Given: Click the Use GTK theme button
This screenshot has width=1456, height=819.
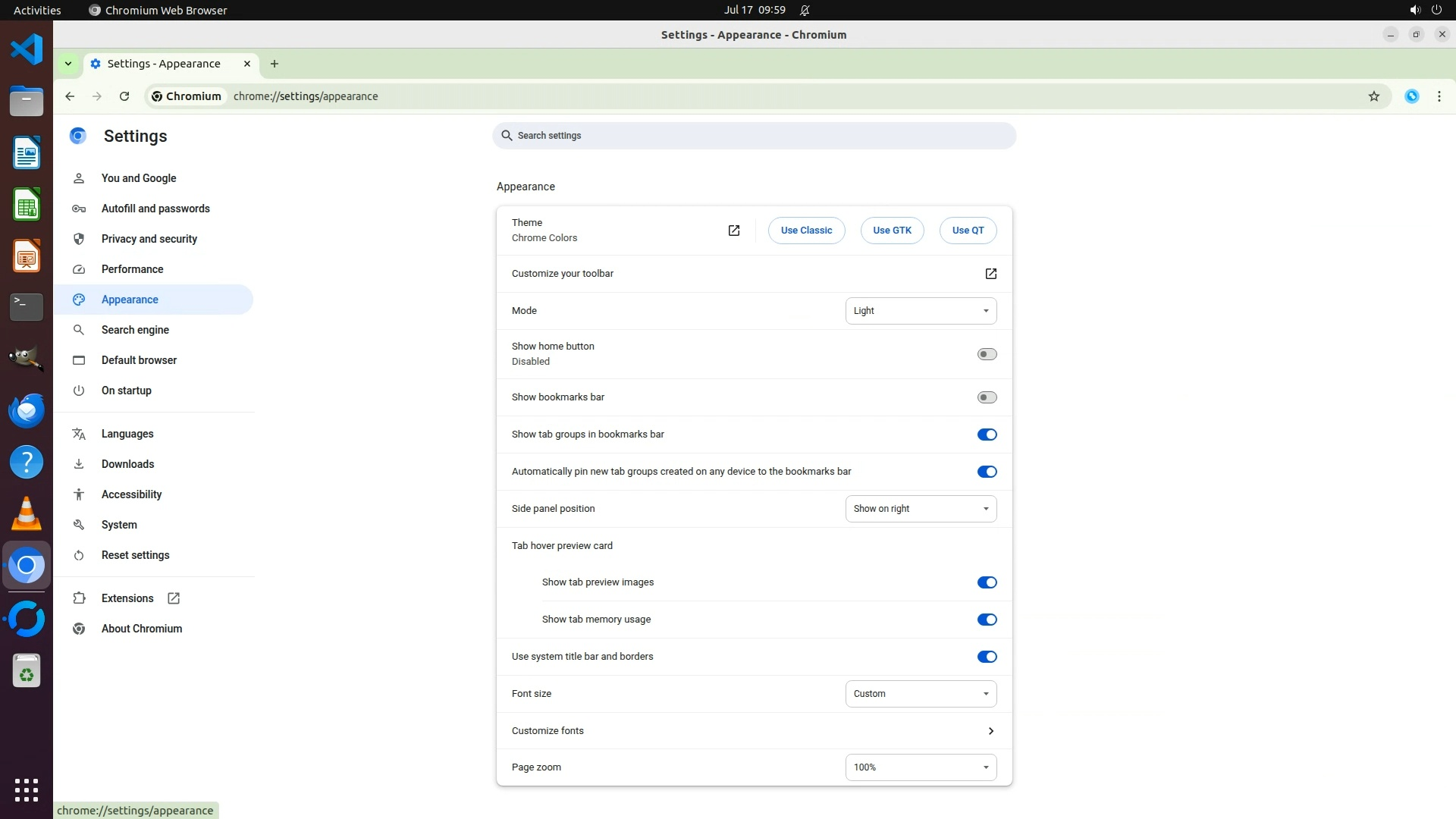Looking at the screenshot, I should click(x=892, y=231).
